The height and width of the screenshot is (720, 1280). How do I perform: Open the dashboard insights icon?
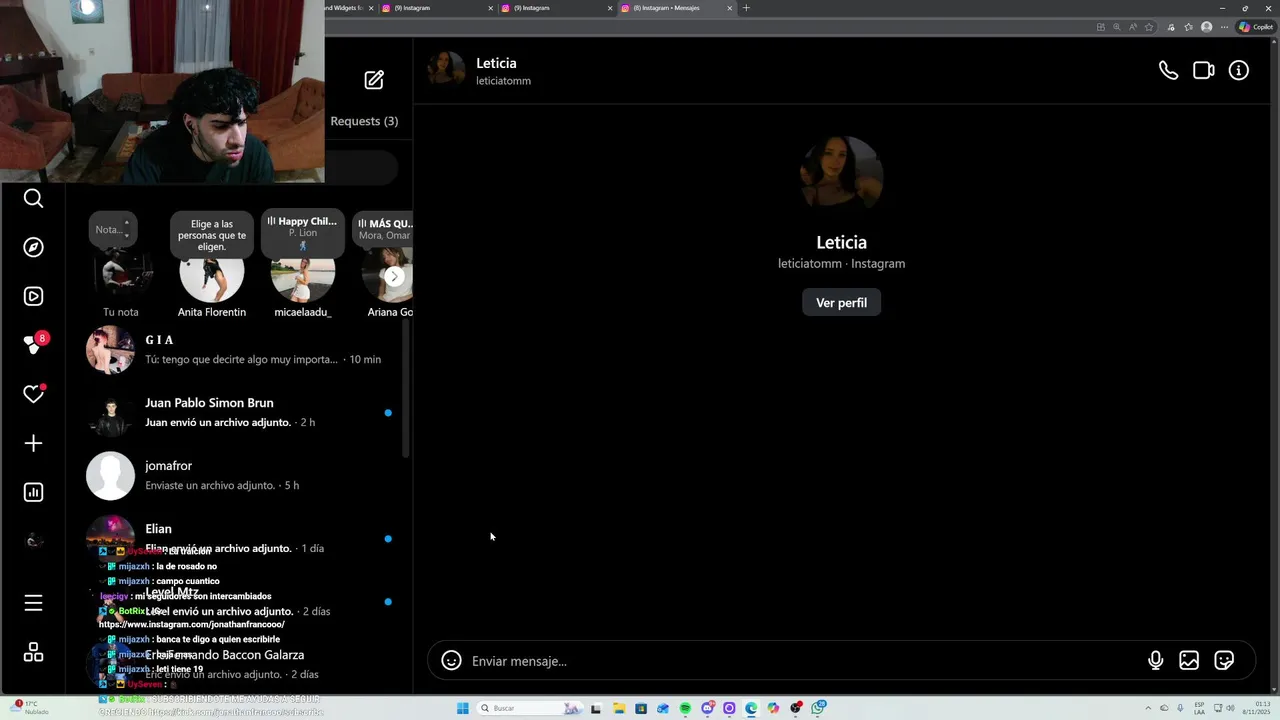tap(33, 492)
